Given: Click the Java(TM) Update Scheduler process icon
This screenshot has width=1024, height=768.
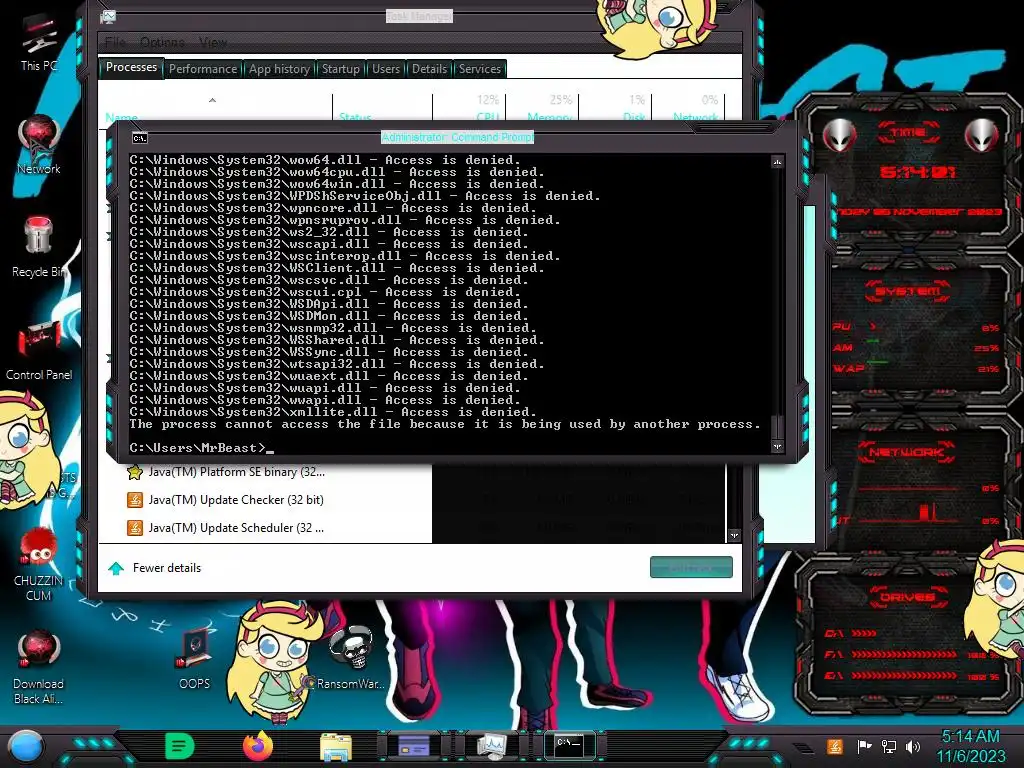Looking at the screenshot, I should [x=135, y=528].
